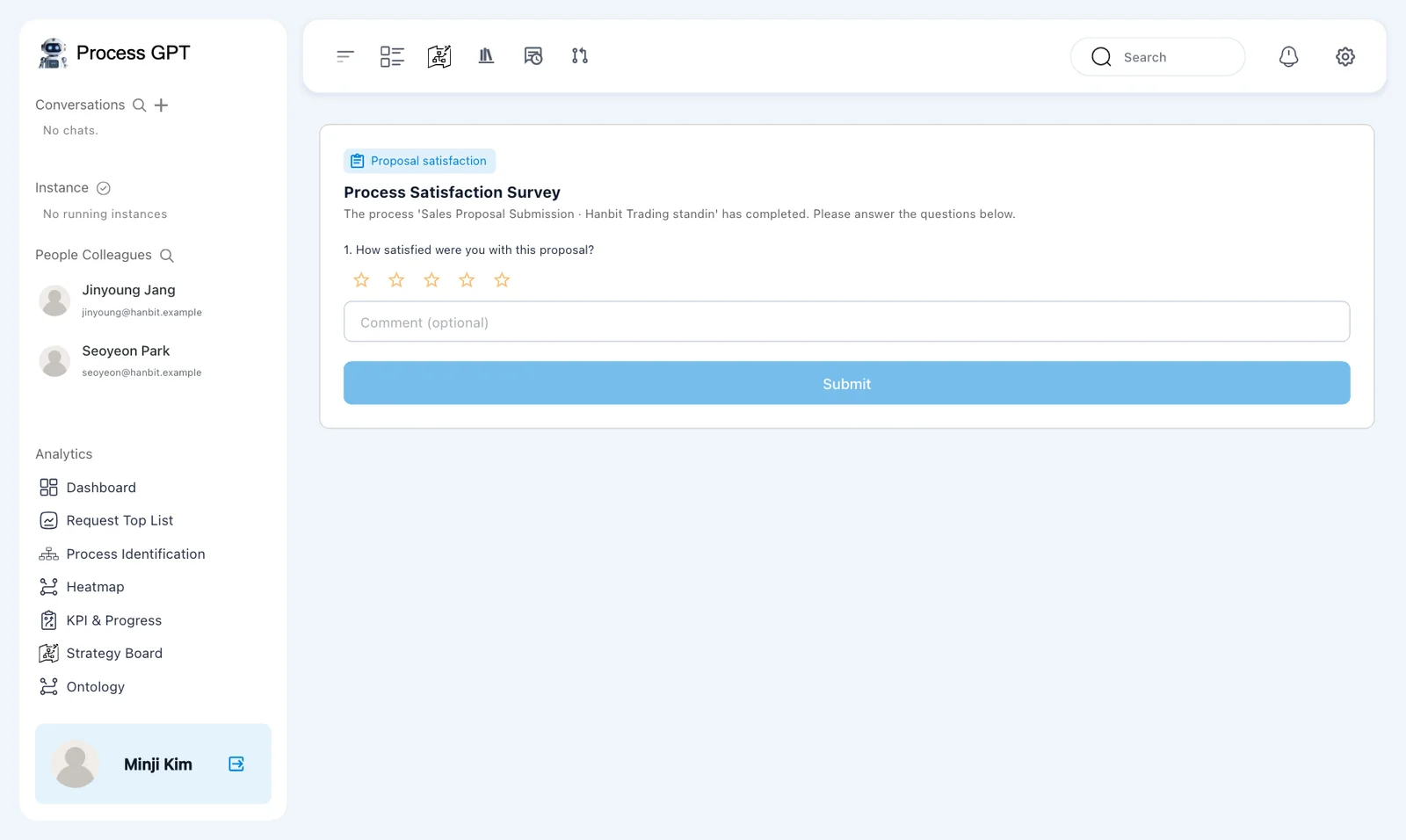This screenshot has width=1406, height=840.
Task: Click the Instance check-circle icon
Action: pos(103,188)
